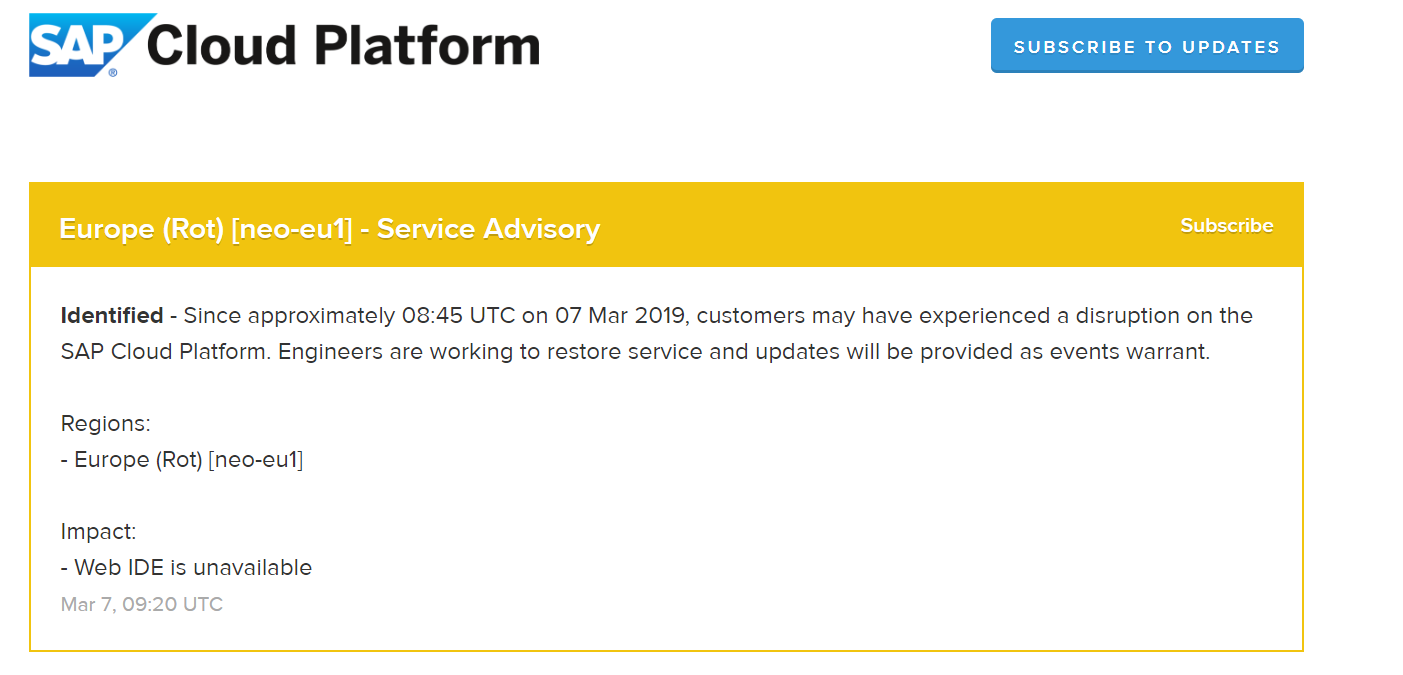This screenshot has width=1403, height=675.
Task: Click the Regions: label
Action: [x=106, y=424]
